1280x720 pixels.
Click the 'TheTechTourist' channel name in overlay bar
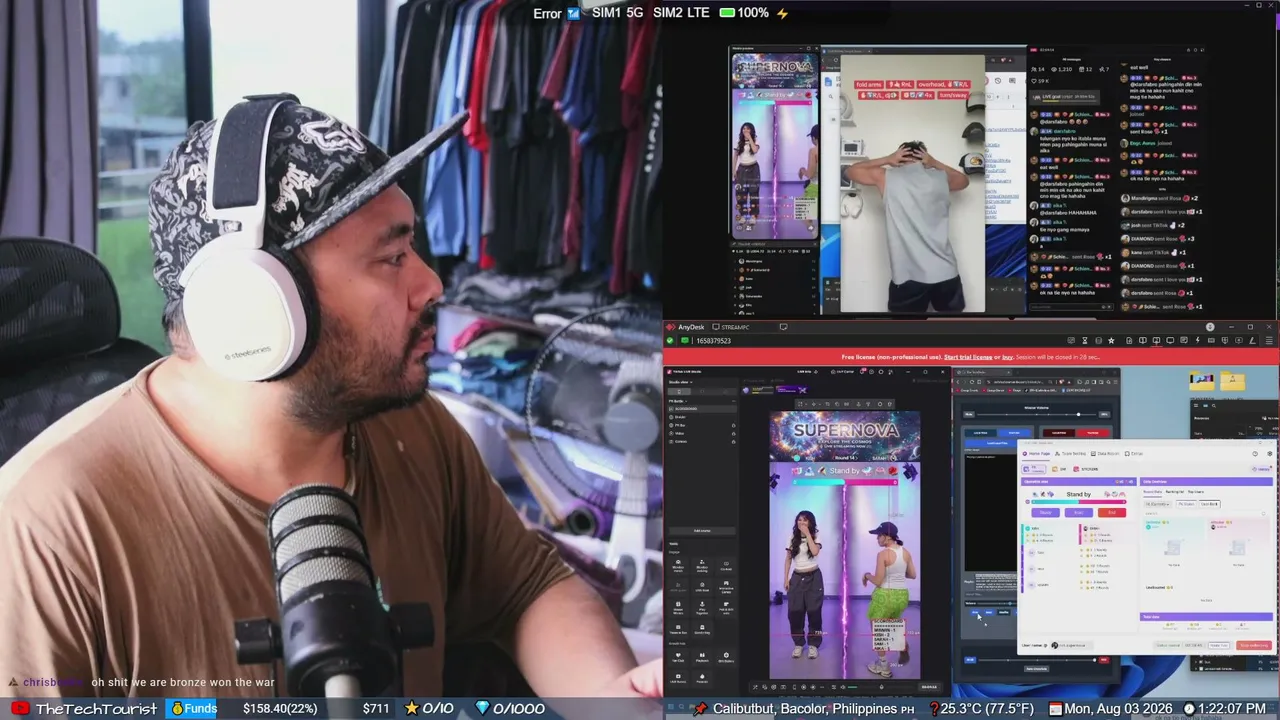96,708
